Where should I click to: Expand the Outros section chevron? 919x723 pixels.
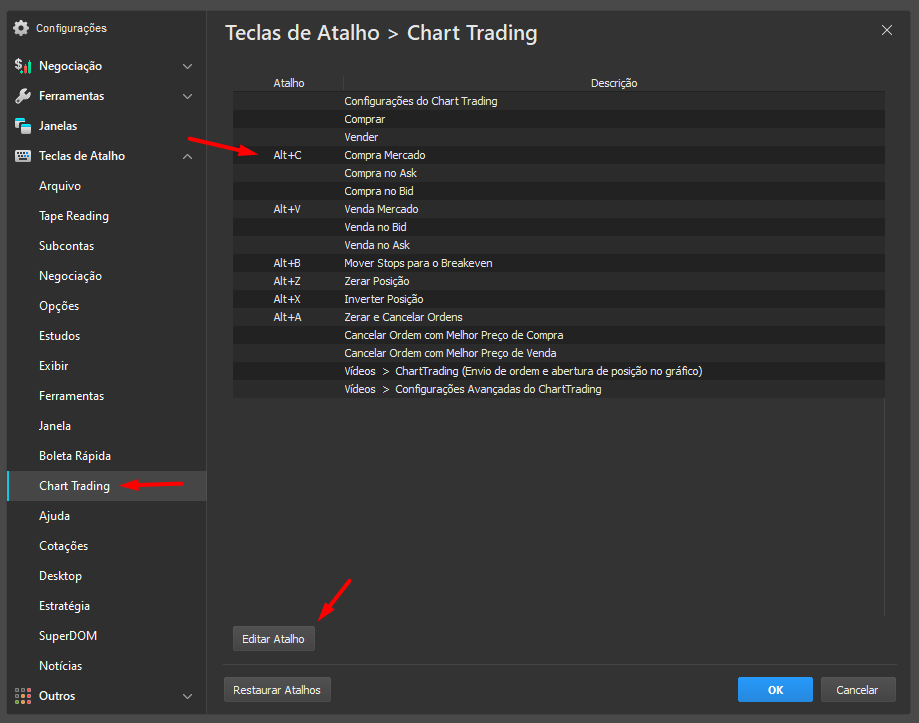click(x=187, y=696)
